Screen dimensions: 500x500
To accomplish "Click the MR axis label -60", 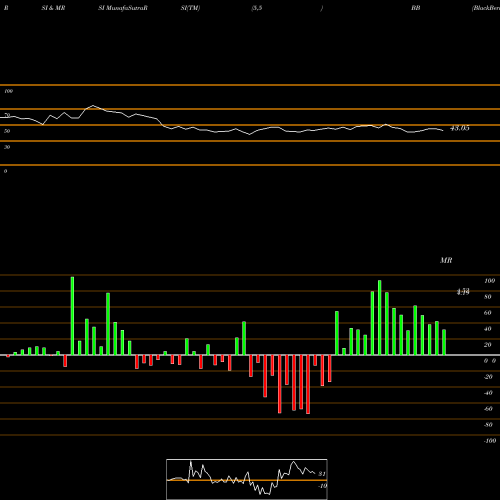I will point(488,409).
